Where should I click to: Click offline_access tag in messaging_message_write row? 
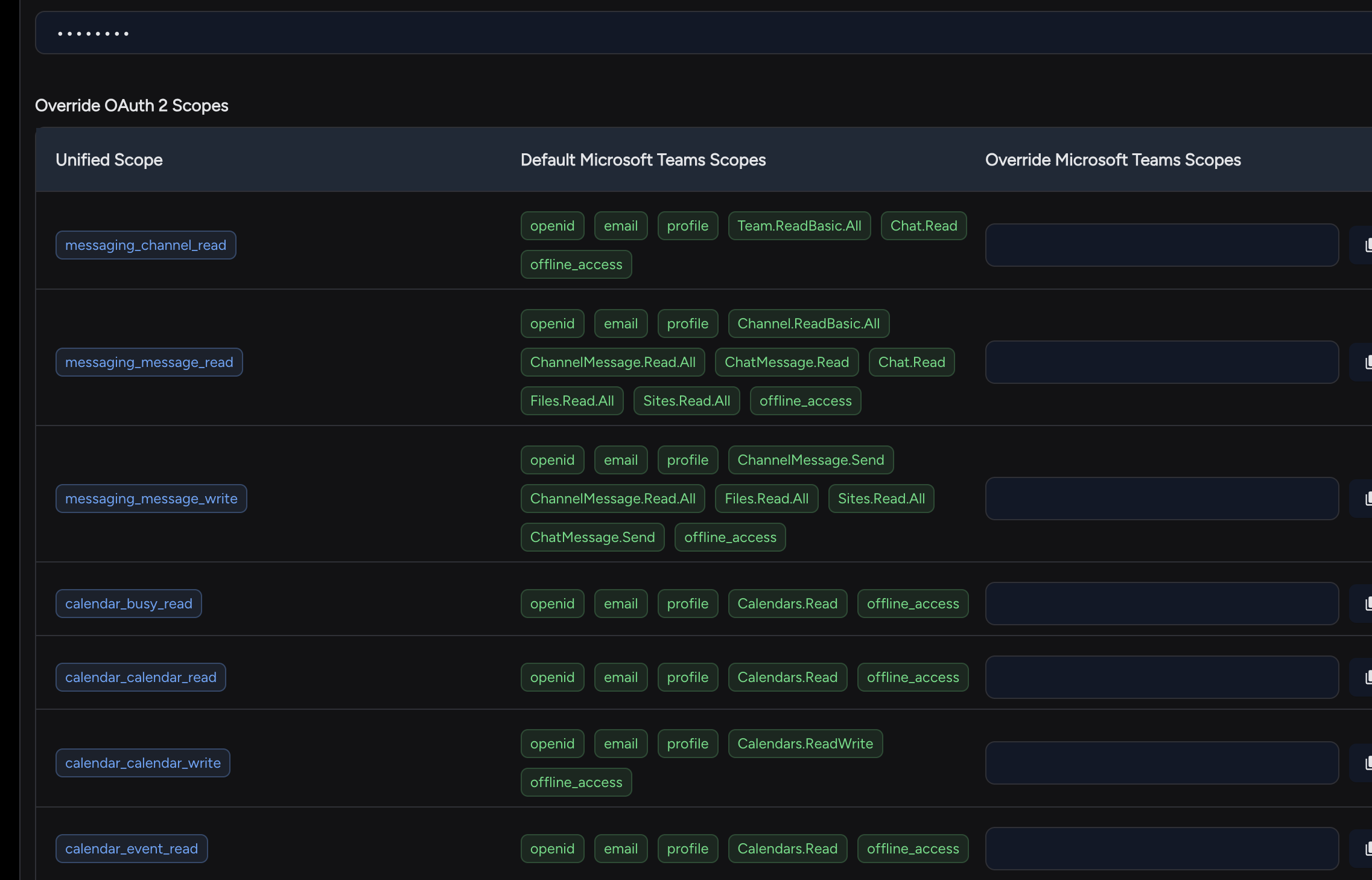tap(730, 537)
